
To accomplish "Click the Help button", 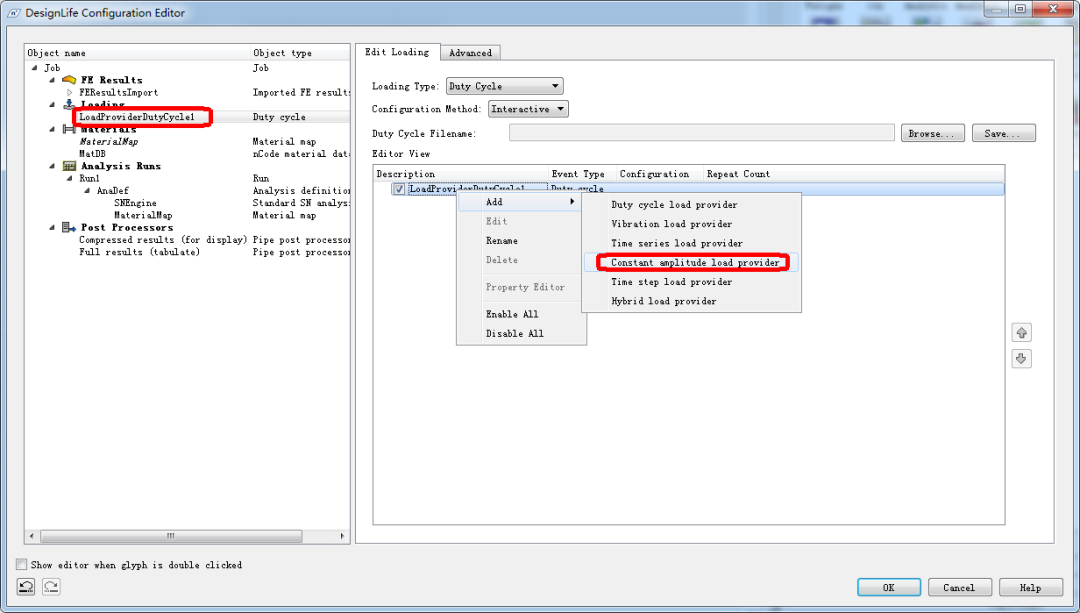I will click(1030, 588).
